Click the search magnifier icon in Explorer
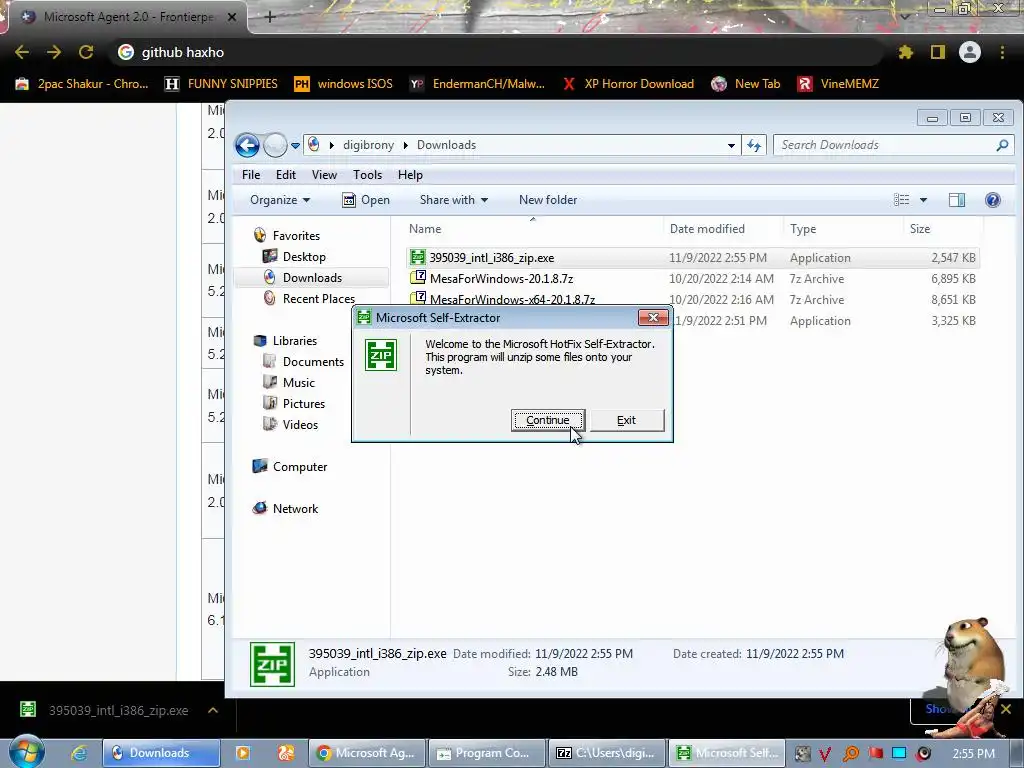Screen dimensions: 1024x768 click(x=1002, y=145)
